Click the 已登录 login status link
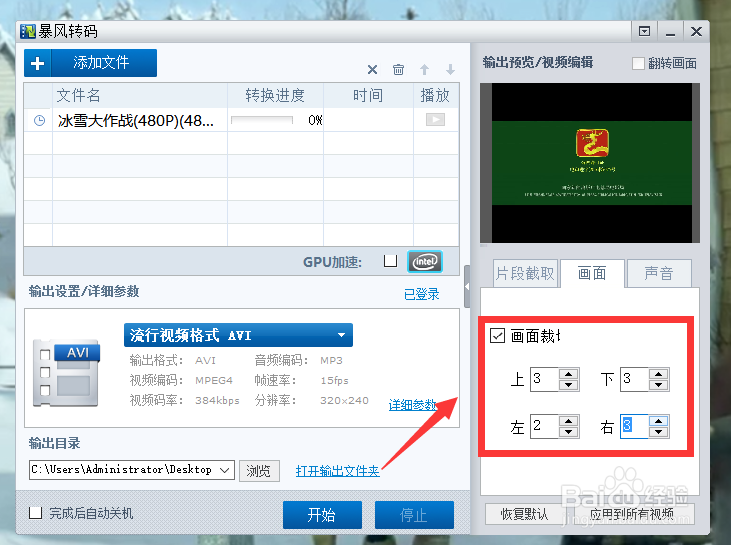 [x=421, y=294]
